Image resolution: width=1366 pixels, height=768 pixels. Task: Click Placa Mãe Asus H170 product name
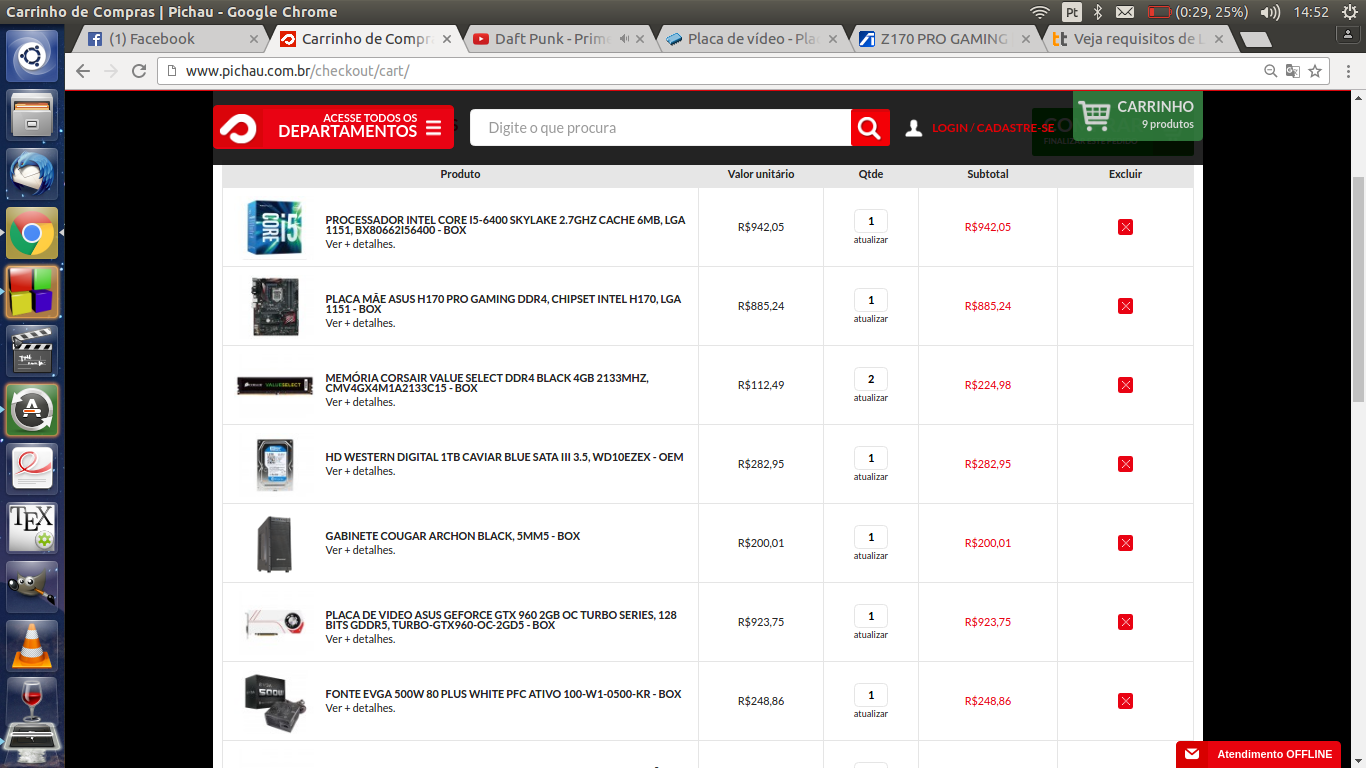(503, 304)
